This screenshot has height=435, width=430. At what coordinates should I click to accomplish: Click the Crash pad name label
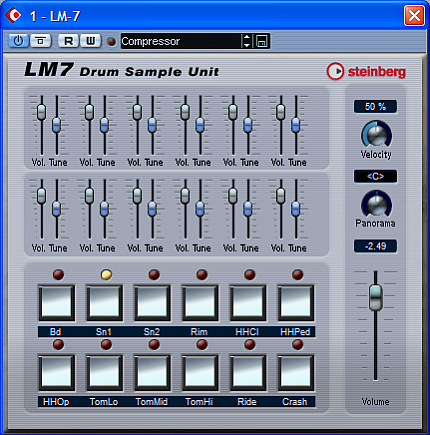pos(295,402)
